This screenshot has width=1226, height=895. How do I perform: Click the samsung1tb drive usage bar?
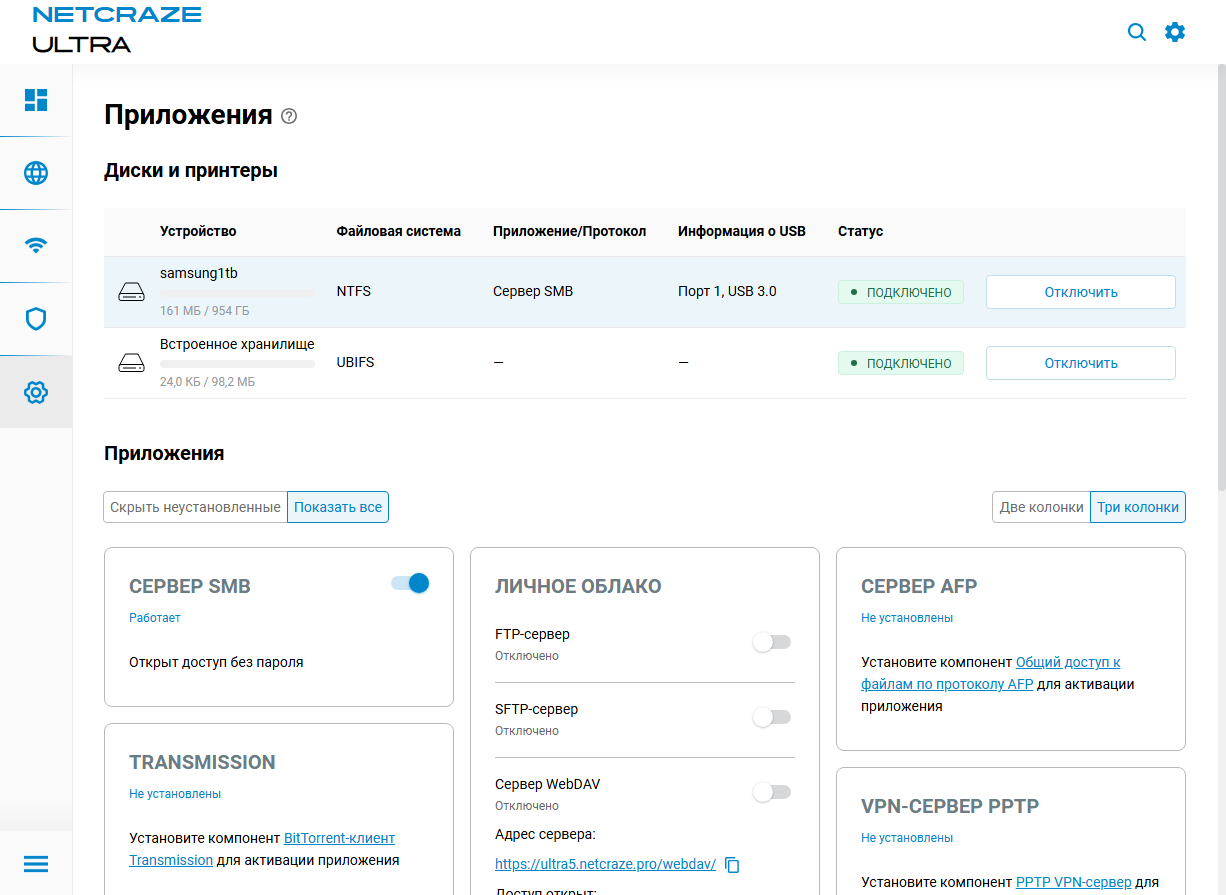(237, 293)
